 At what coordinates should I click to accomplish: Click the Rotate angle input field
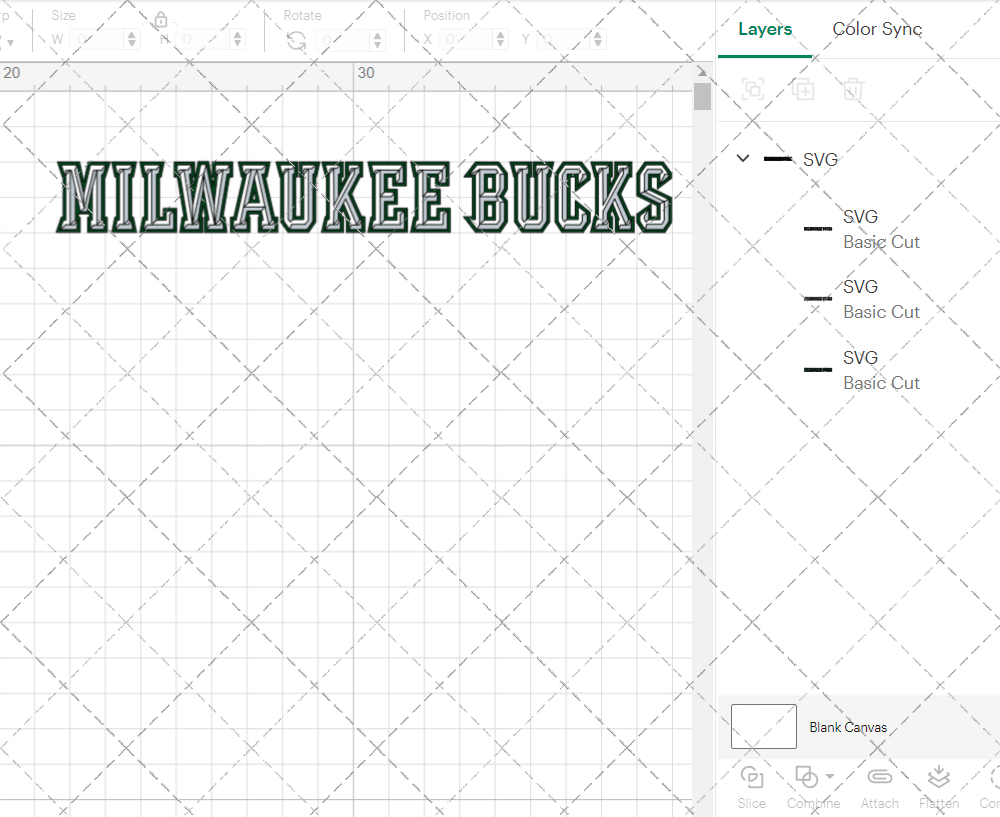click(x=343, y=40)
